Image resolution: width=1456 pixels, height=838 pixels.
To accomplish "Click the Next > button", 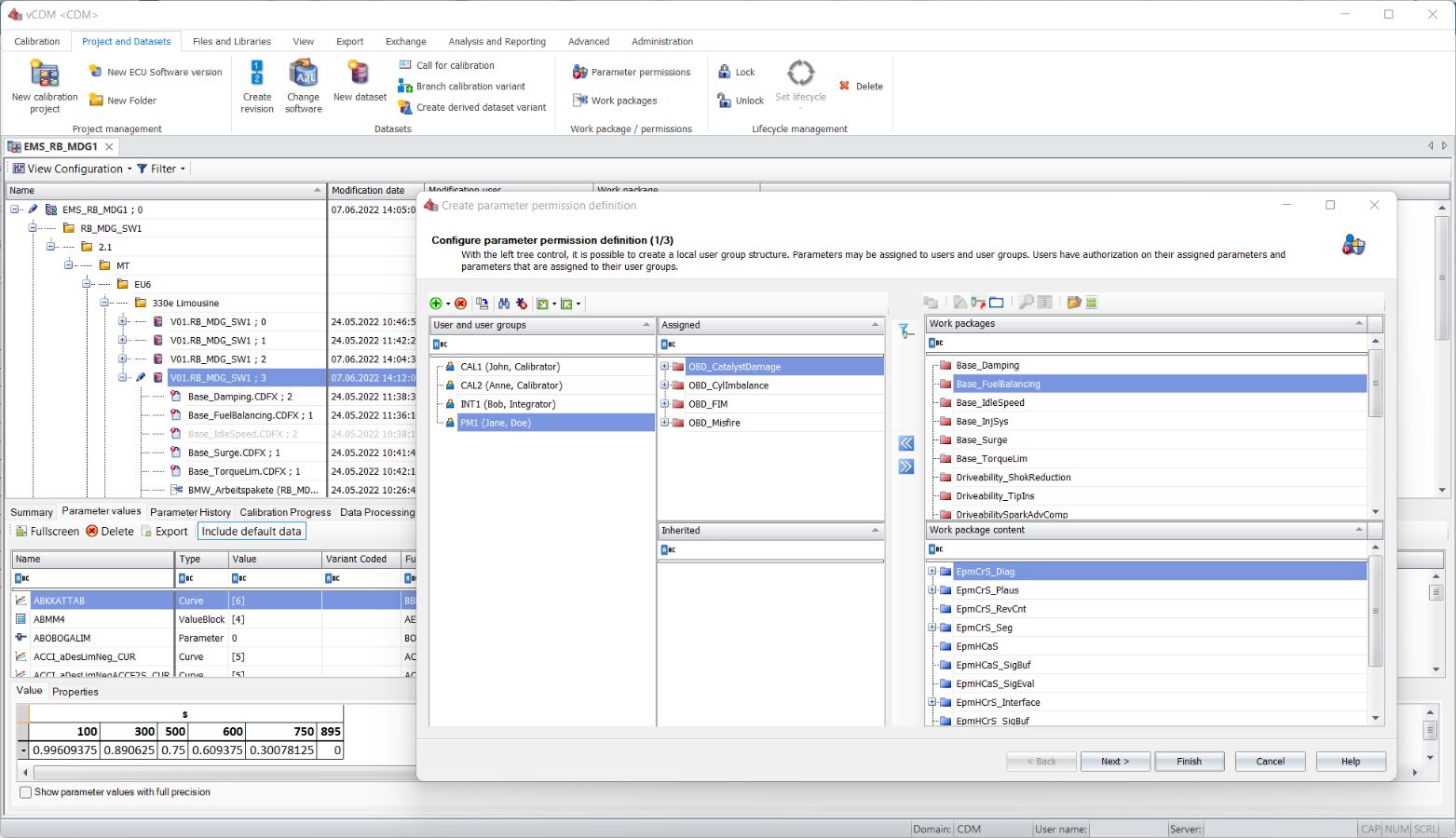I will point(1115,762).
